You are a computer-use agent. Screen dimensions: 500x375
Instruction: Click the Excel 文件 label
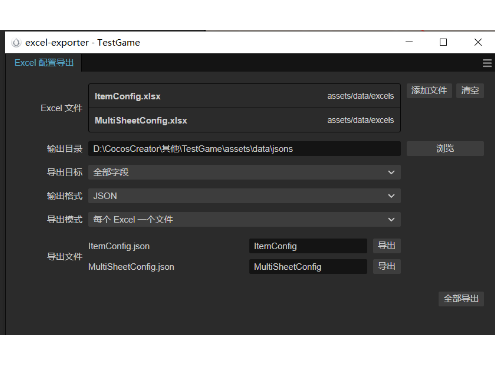pos(61,108)
